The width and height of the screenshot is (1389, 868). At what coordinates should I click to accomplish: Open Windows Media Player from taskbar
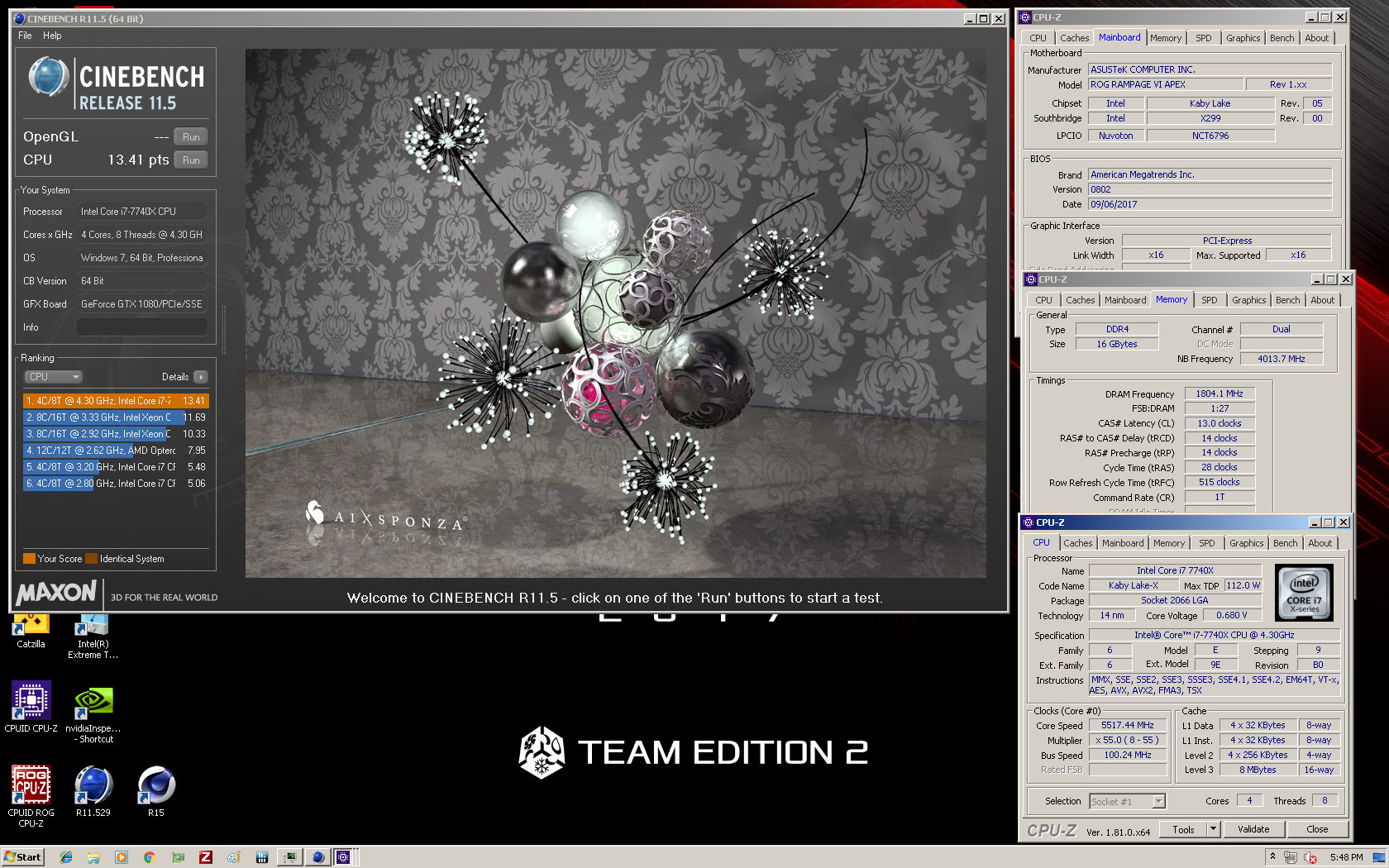click(x=122, y=857)
